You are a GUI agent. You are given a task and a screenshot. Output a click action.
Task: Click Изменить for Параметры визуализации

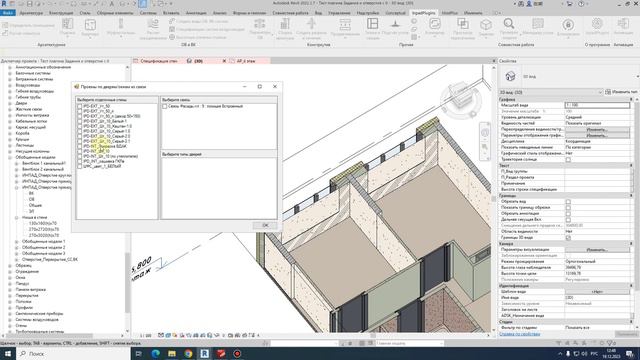[597, 249]
